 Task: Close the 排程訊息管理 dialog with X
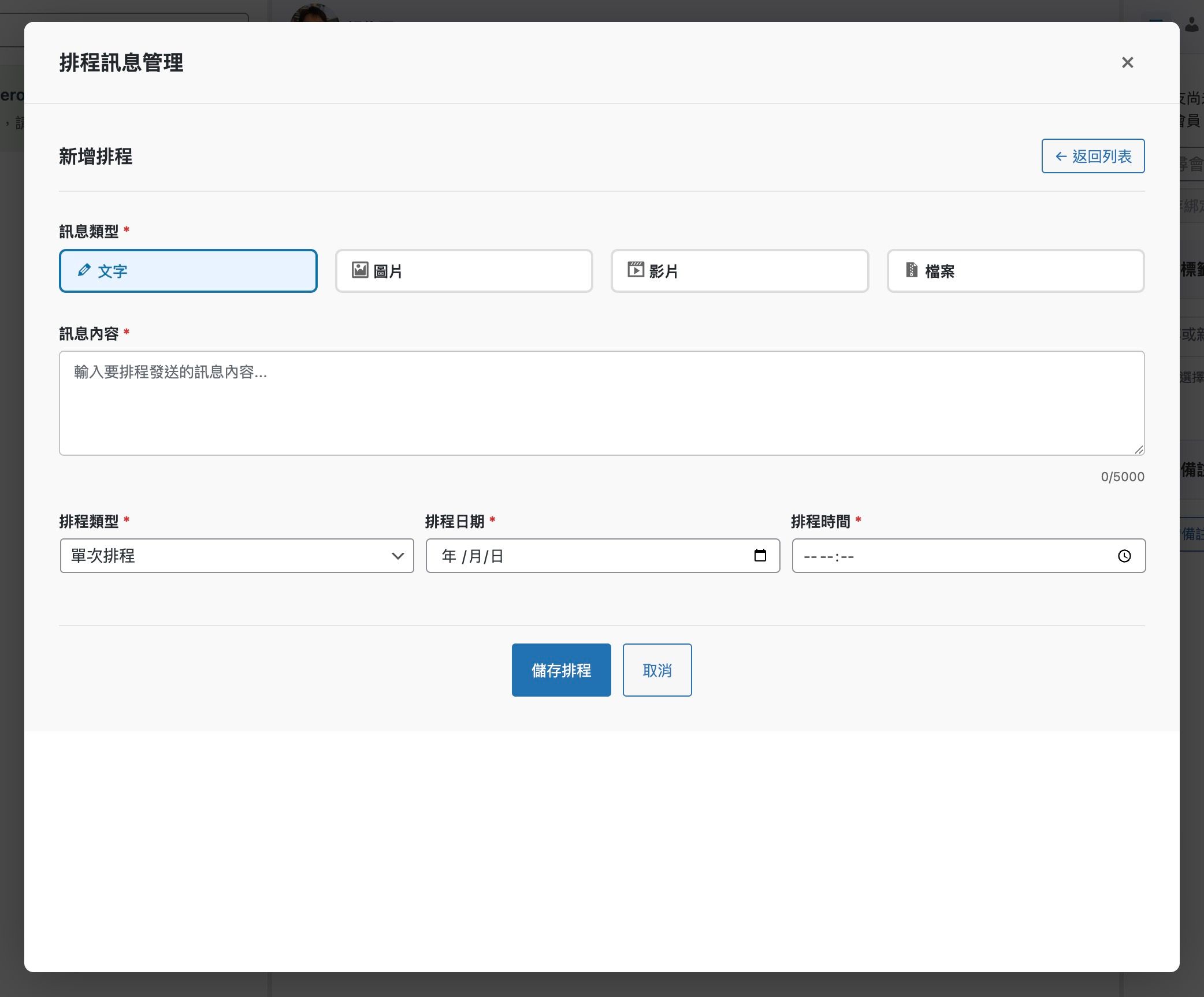pos(1127,62)
